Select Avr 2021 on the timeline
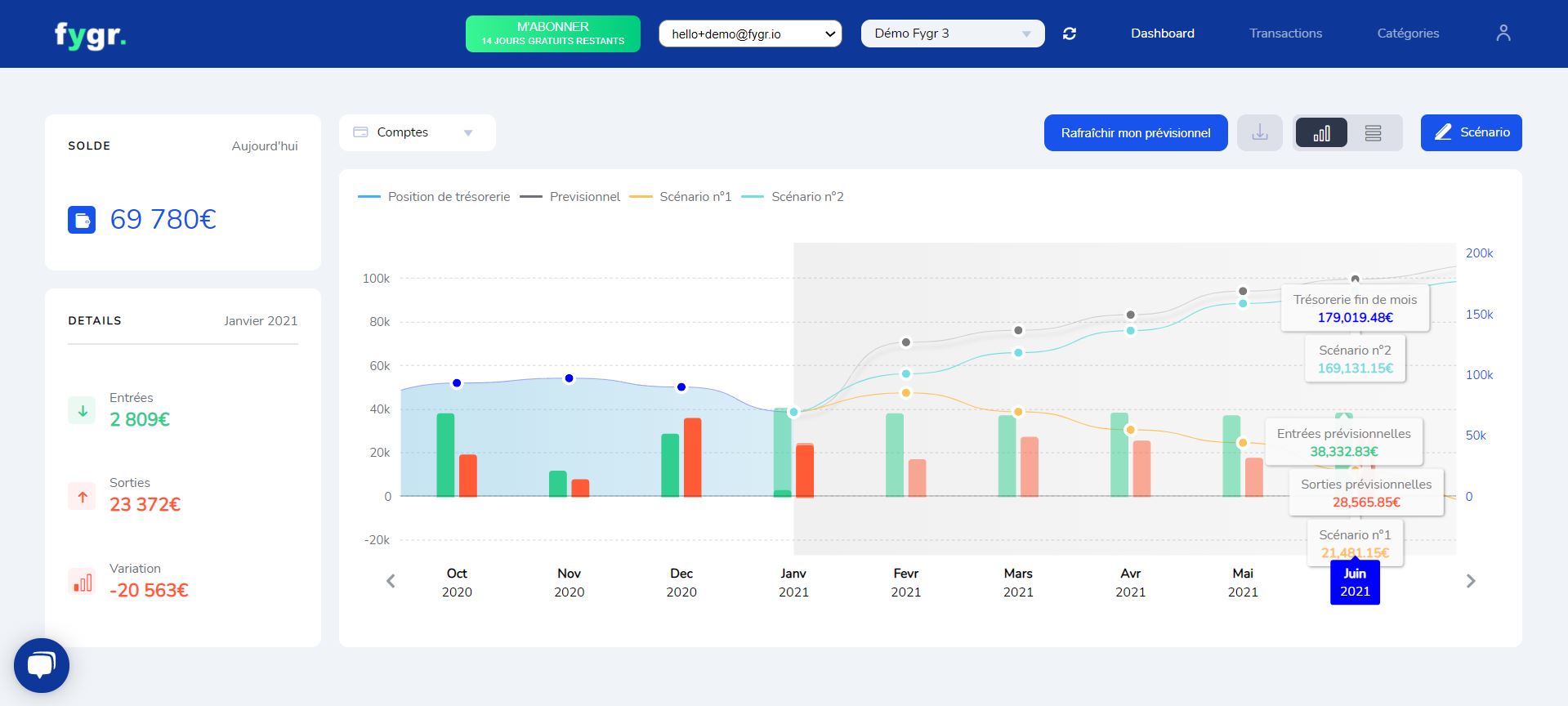This screenshot has height=706, width=1568. [x=1131, y=583]
